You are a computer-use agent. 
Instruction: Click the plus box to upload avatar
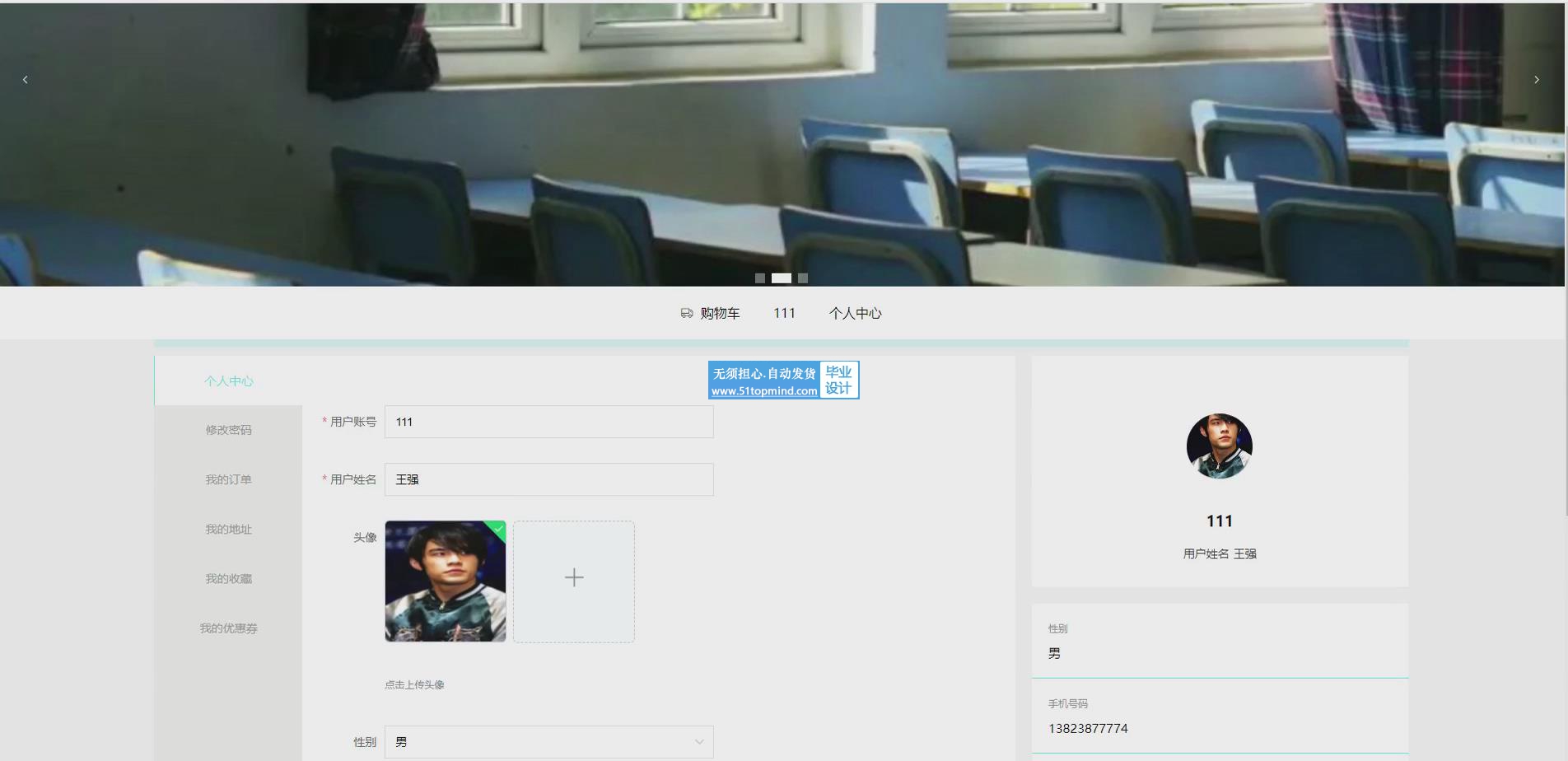[574, 581]
